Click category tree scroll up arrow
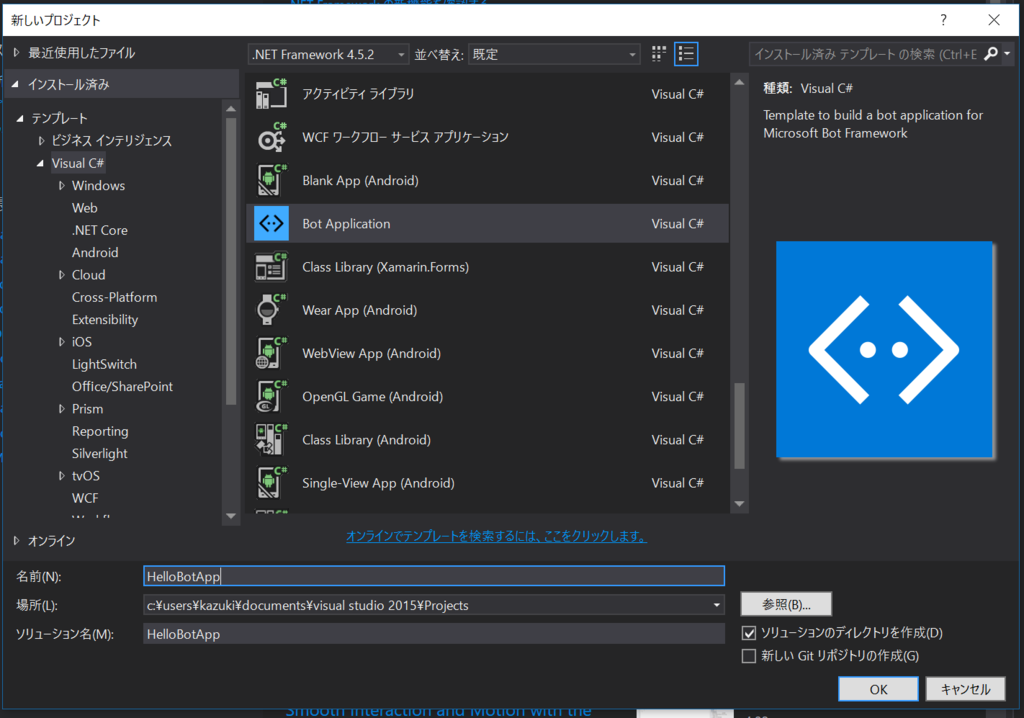The width and height of the screenshot is (1024, 718). 231,108
